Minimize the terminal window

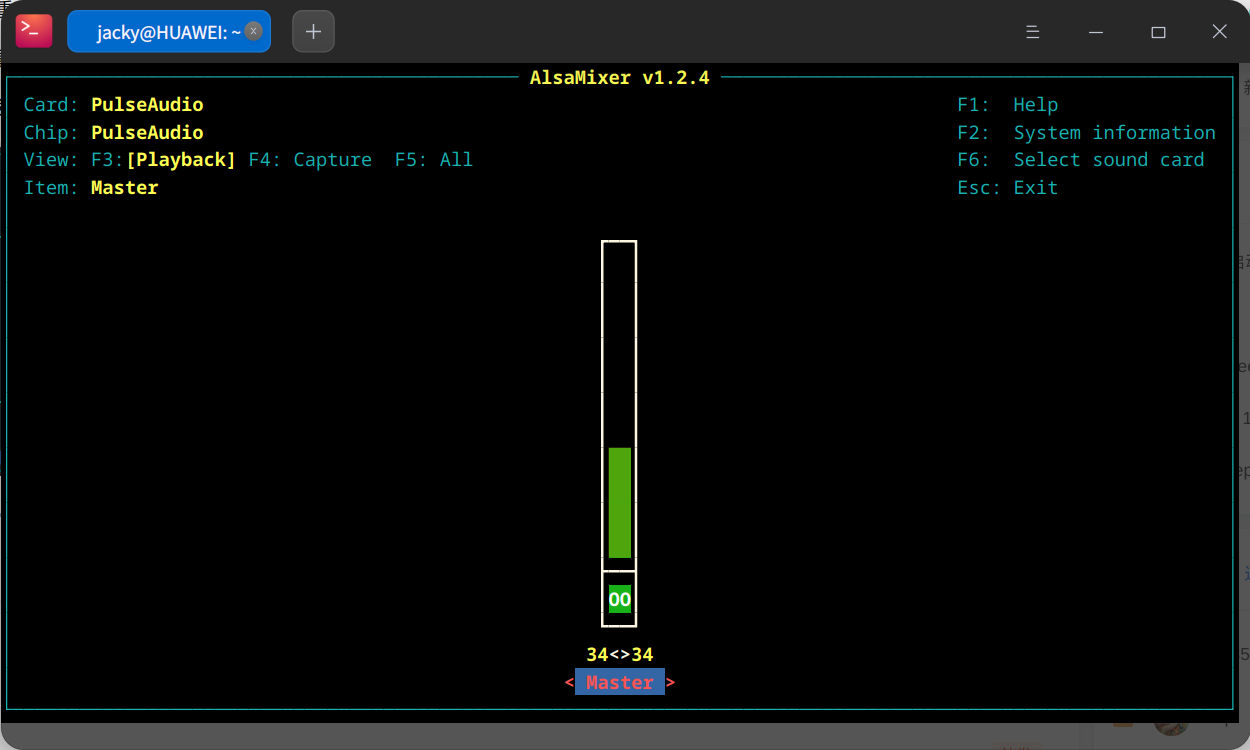[1097, 32]
